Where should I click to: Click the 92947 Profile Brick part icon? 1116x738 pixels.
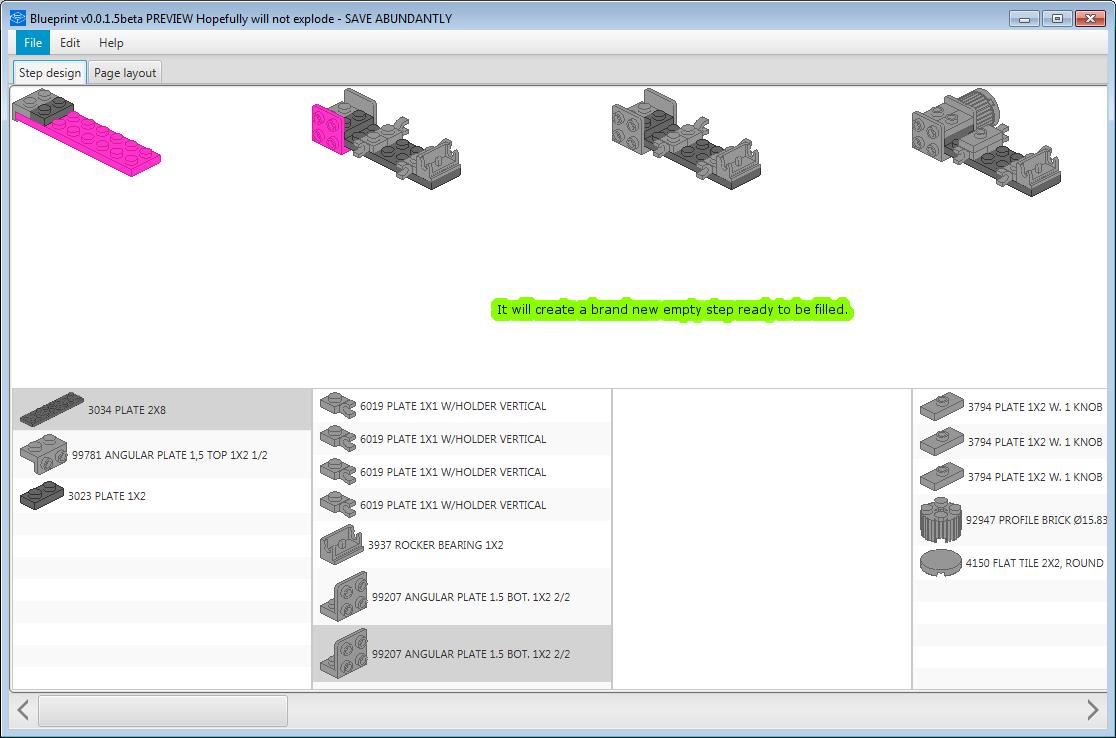941,520
